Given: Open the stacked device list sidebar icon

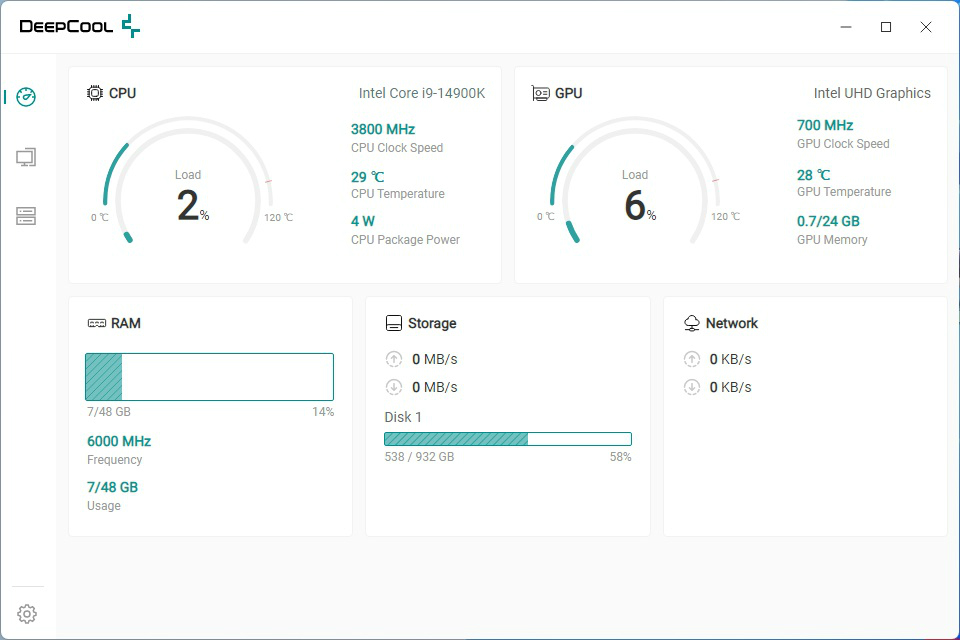Looking at the screenshot, I should [26, 216].
